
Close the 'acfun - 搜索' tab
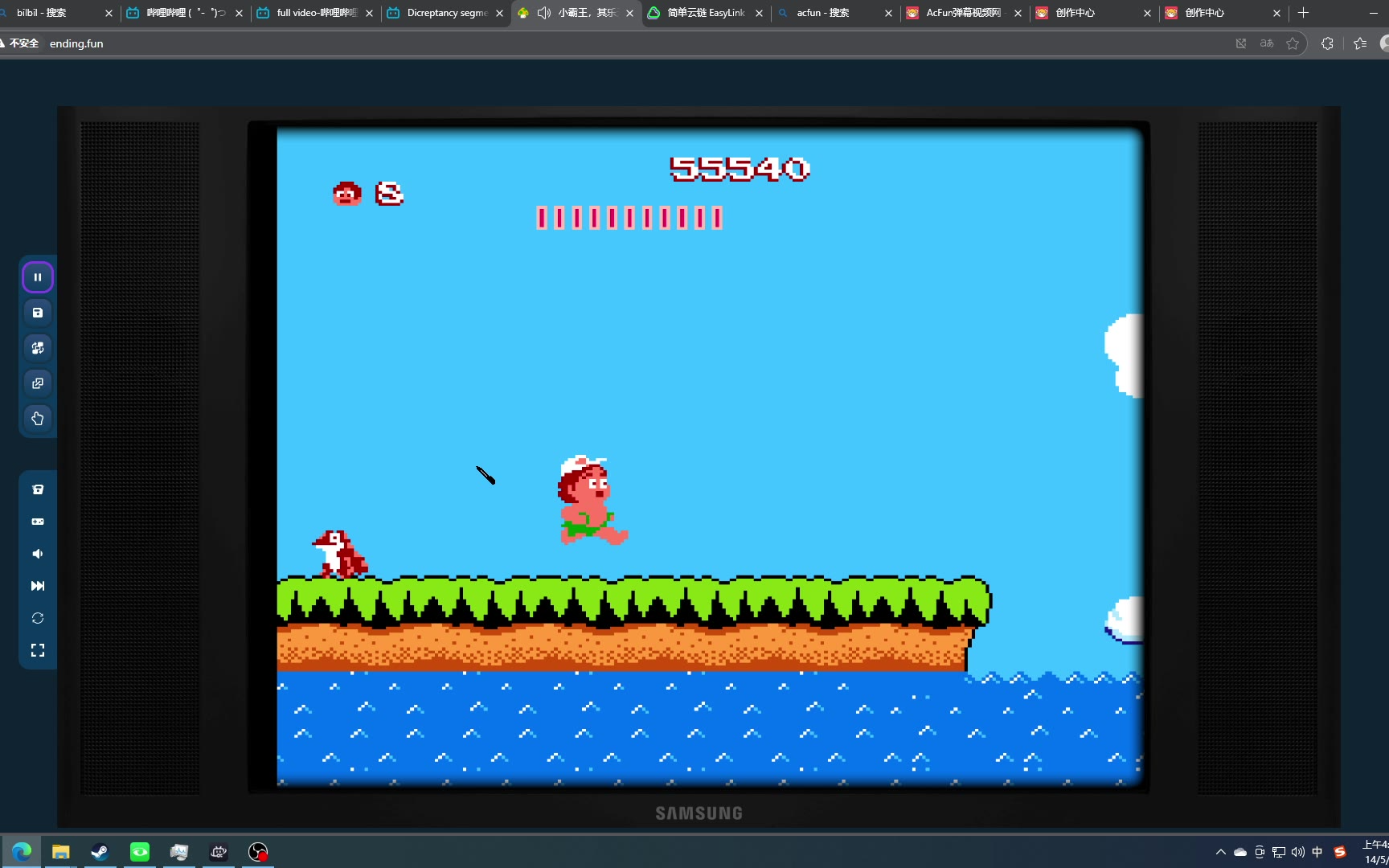point(888,13)
